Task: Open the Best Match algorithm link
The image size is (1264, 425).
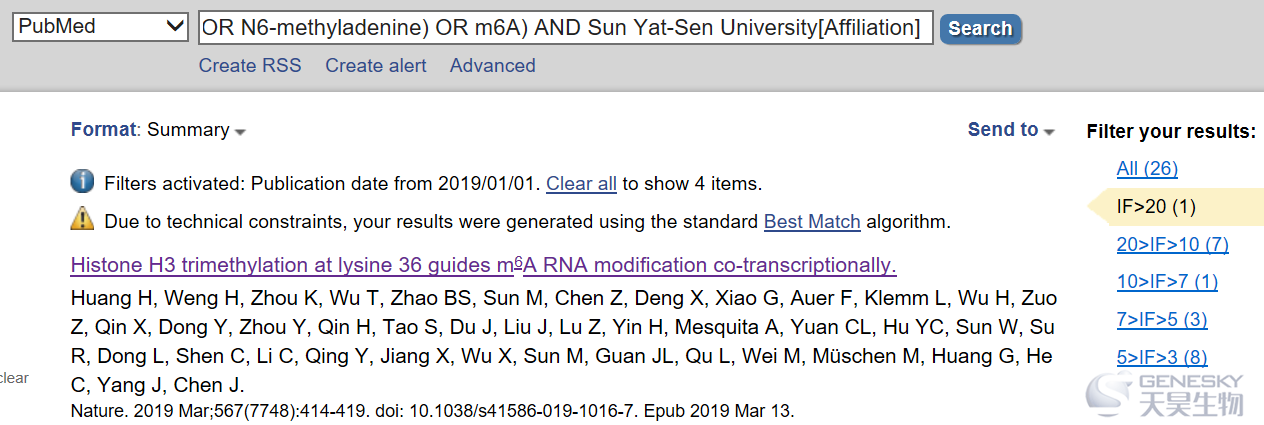Action: click(x=812, y=222)
